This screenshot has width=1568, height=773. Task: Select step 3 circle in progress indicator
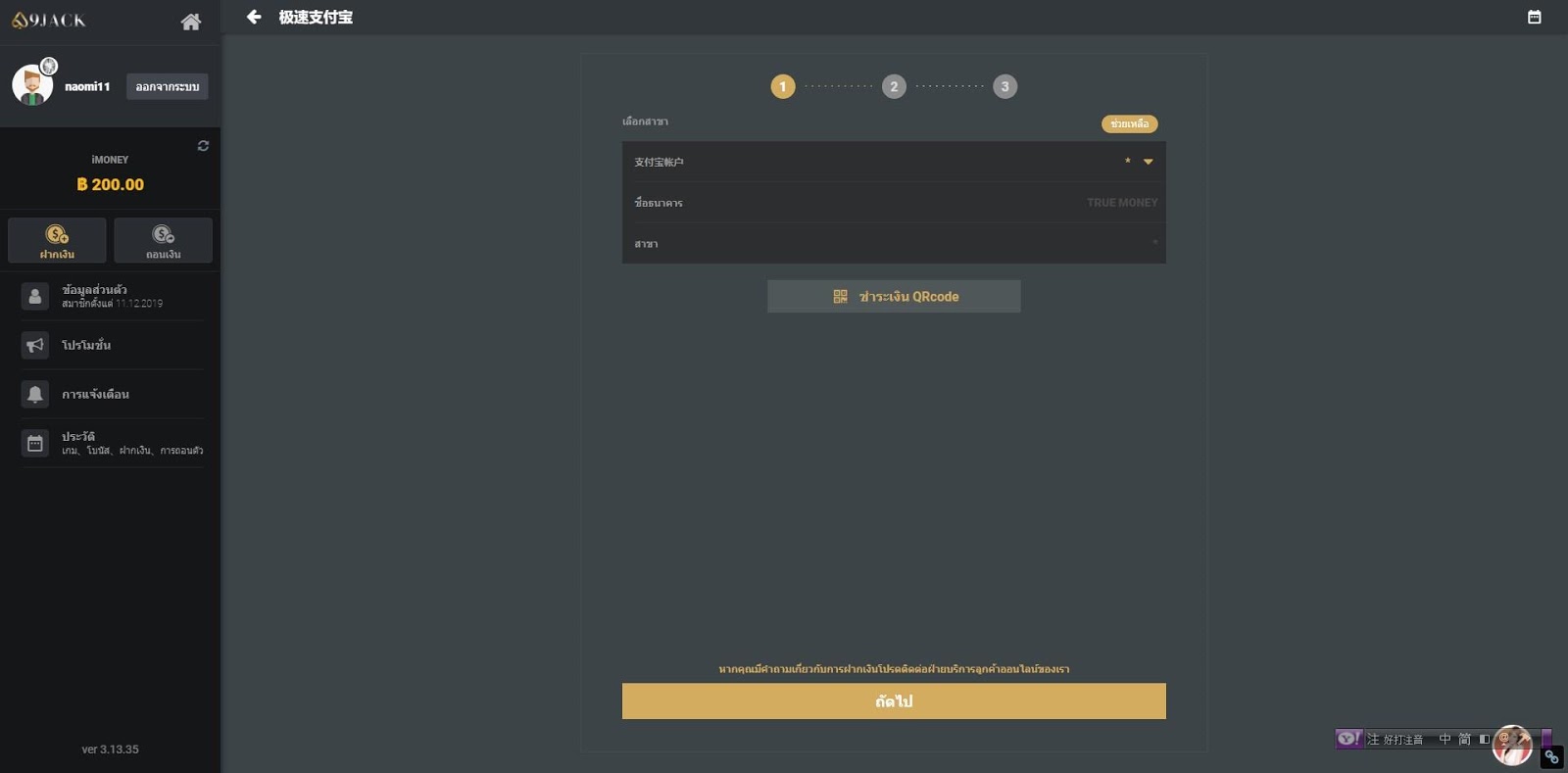(x=1004, y=86)
